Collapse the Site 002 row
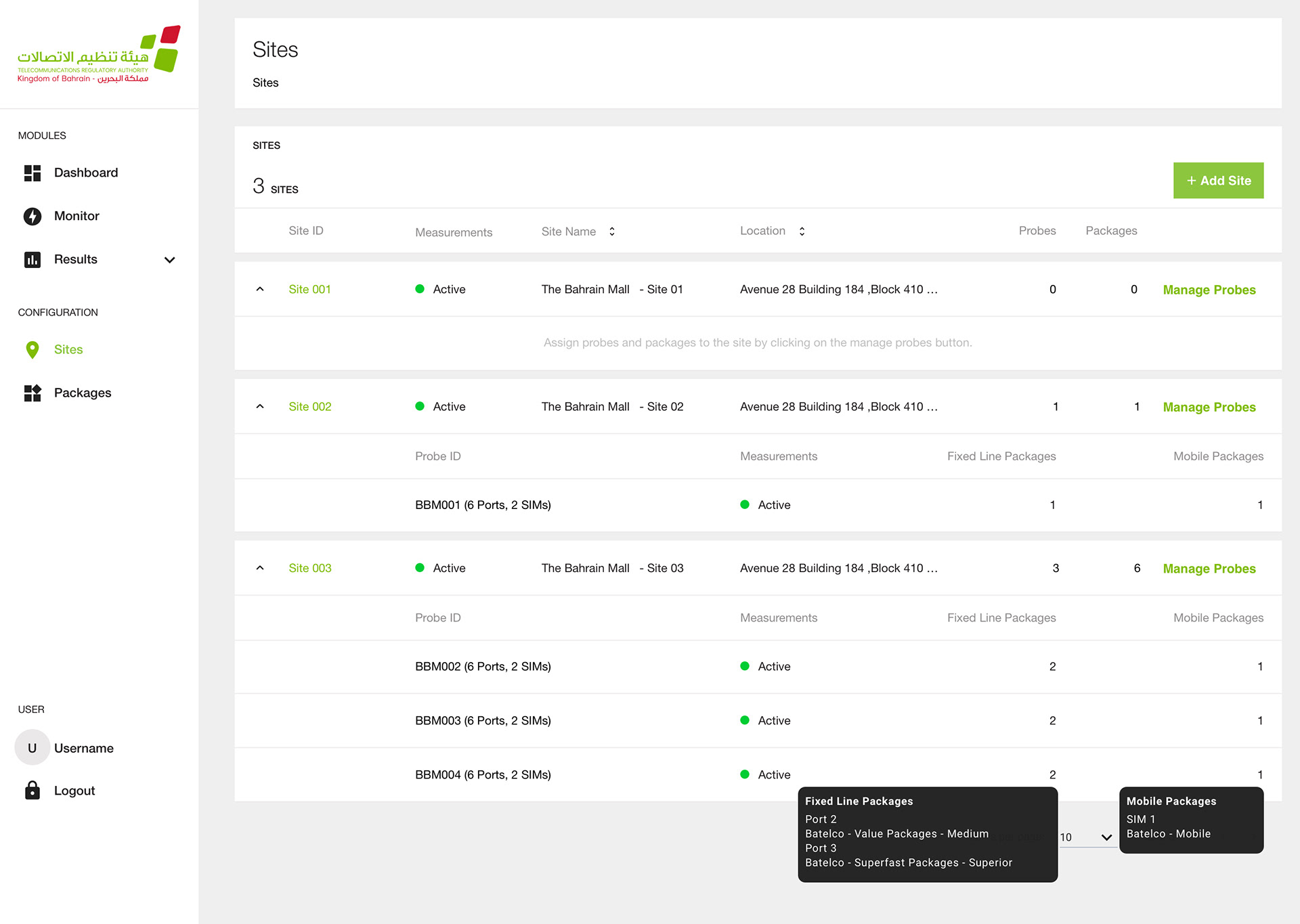This screenshot has width=1300, height=924. click(260, 407)
